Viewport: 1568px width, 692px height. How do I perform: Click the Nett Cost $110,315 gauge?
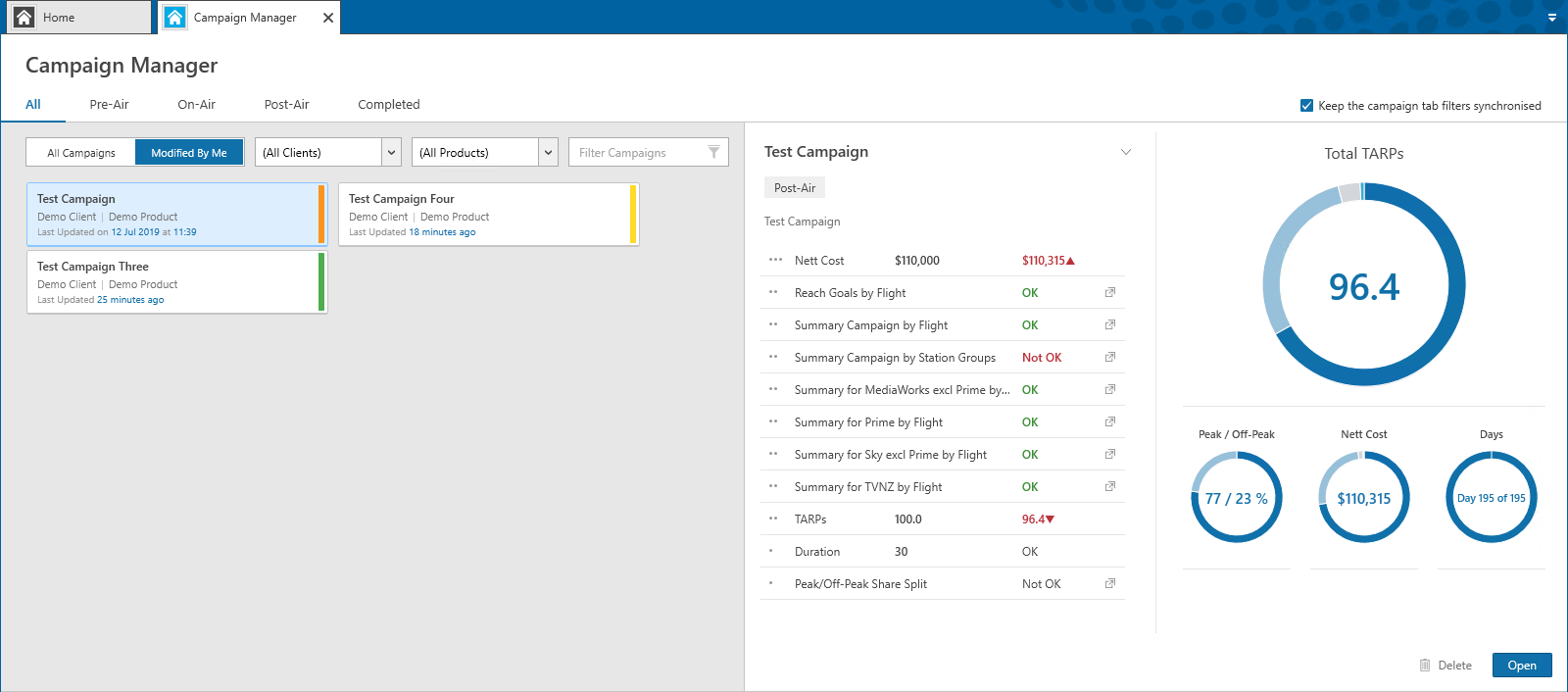coord(1364,497)
